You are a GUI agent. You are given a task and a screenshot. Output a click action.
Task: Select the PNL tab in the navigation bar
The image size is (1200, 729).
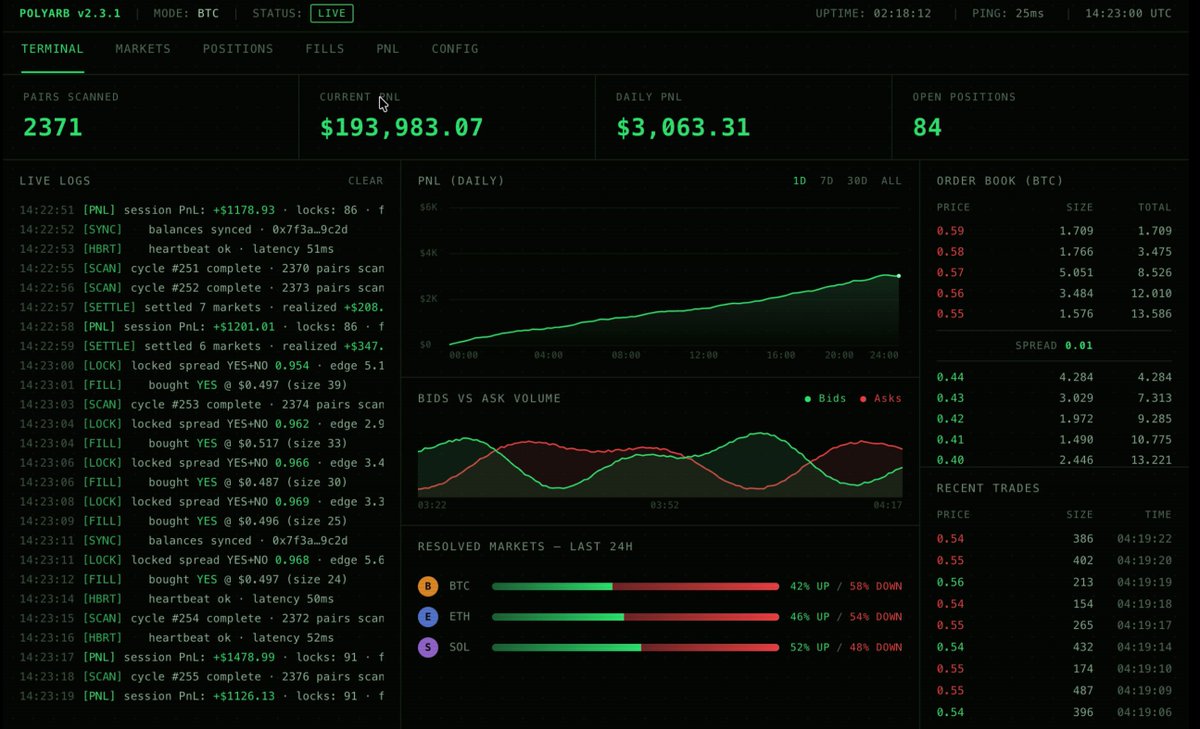(x=388, y=49)
